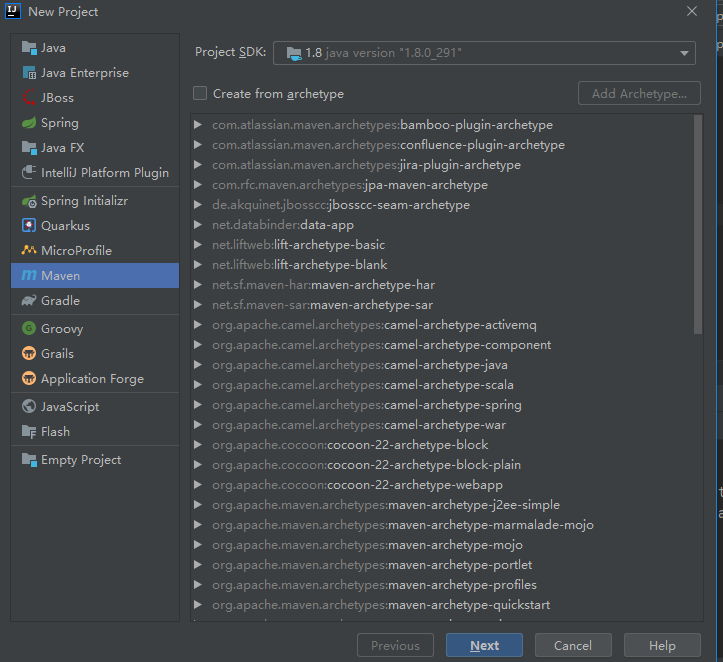
Task: Select Gradle in the project list
Action: pyautogui.click(x=95, y=301)
